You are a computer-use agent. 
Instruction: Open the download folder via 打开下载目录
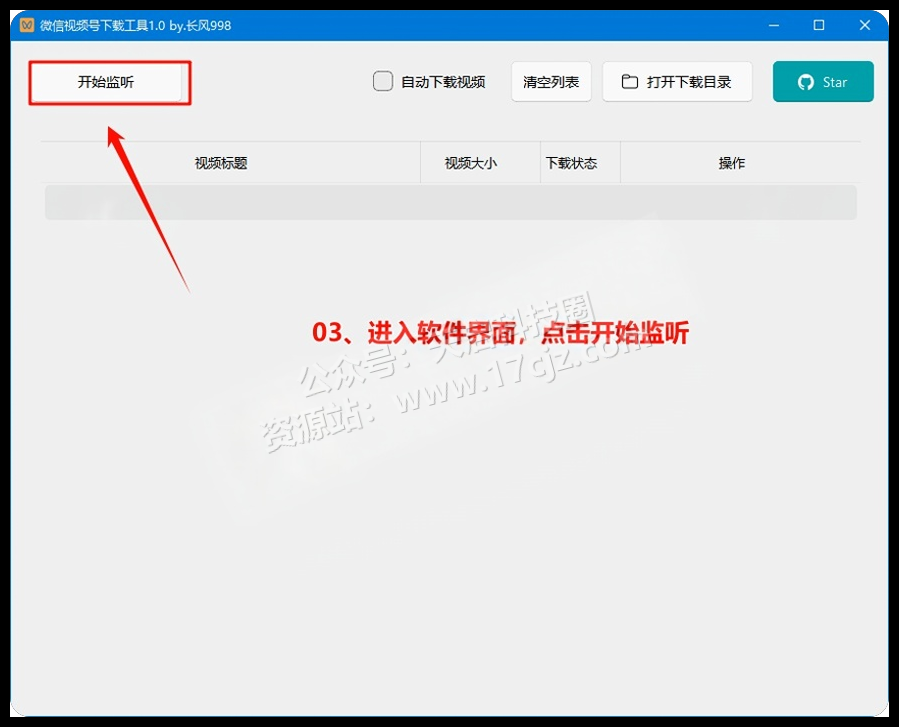coord(677,82)
